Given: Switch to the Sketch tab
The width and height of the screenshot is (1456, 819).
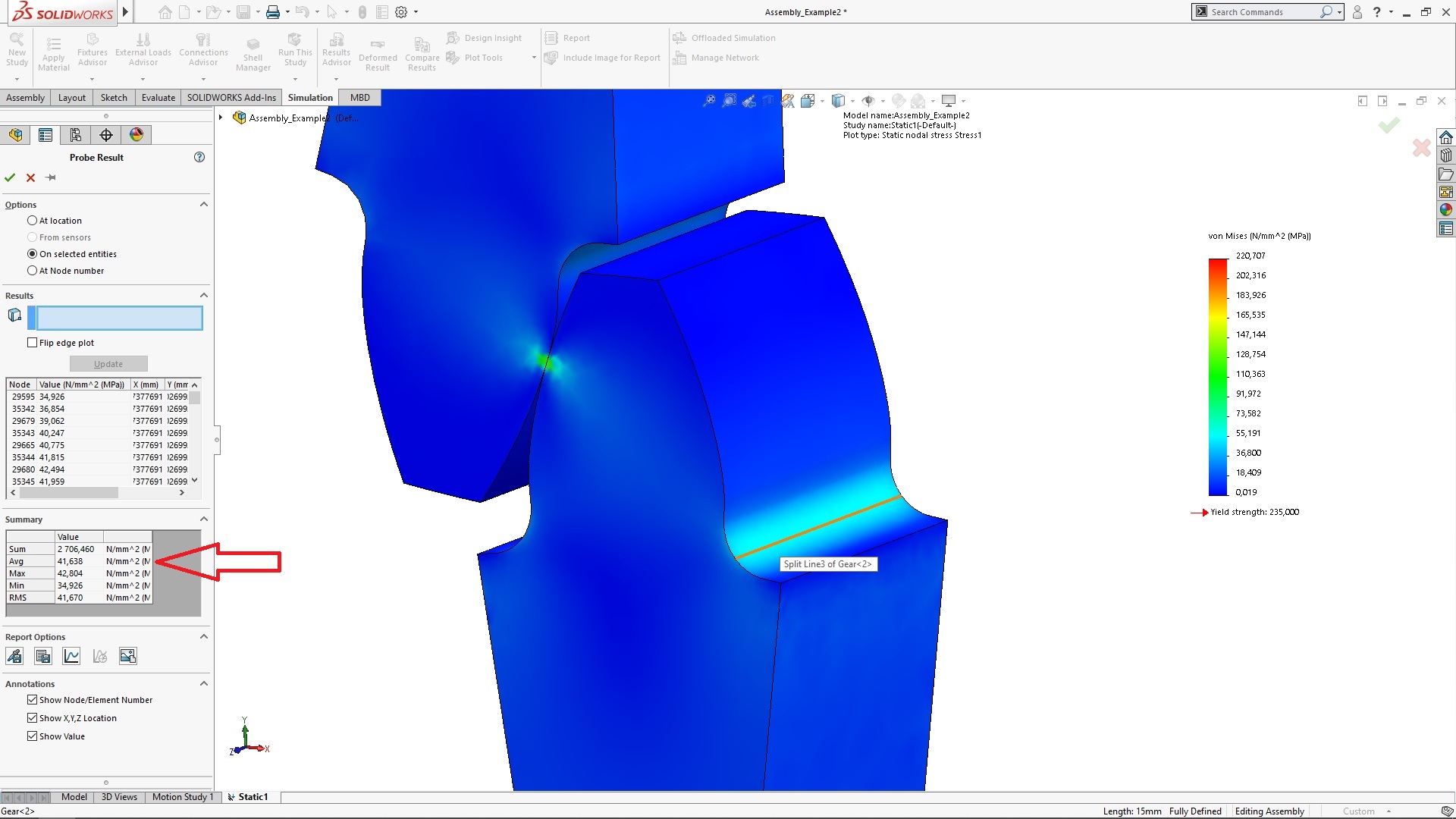Looking at the screenshot, I should [x=114, y=98].
